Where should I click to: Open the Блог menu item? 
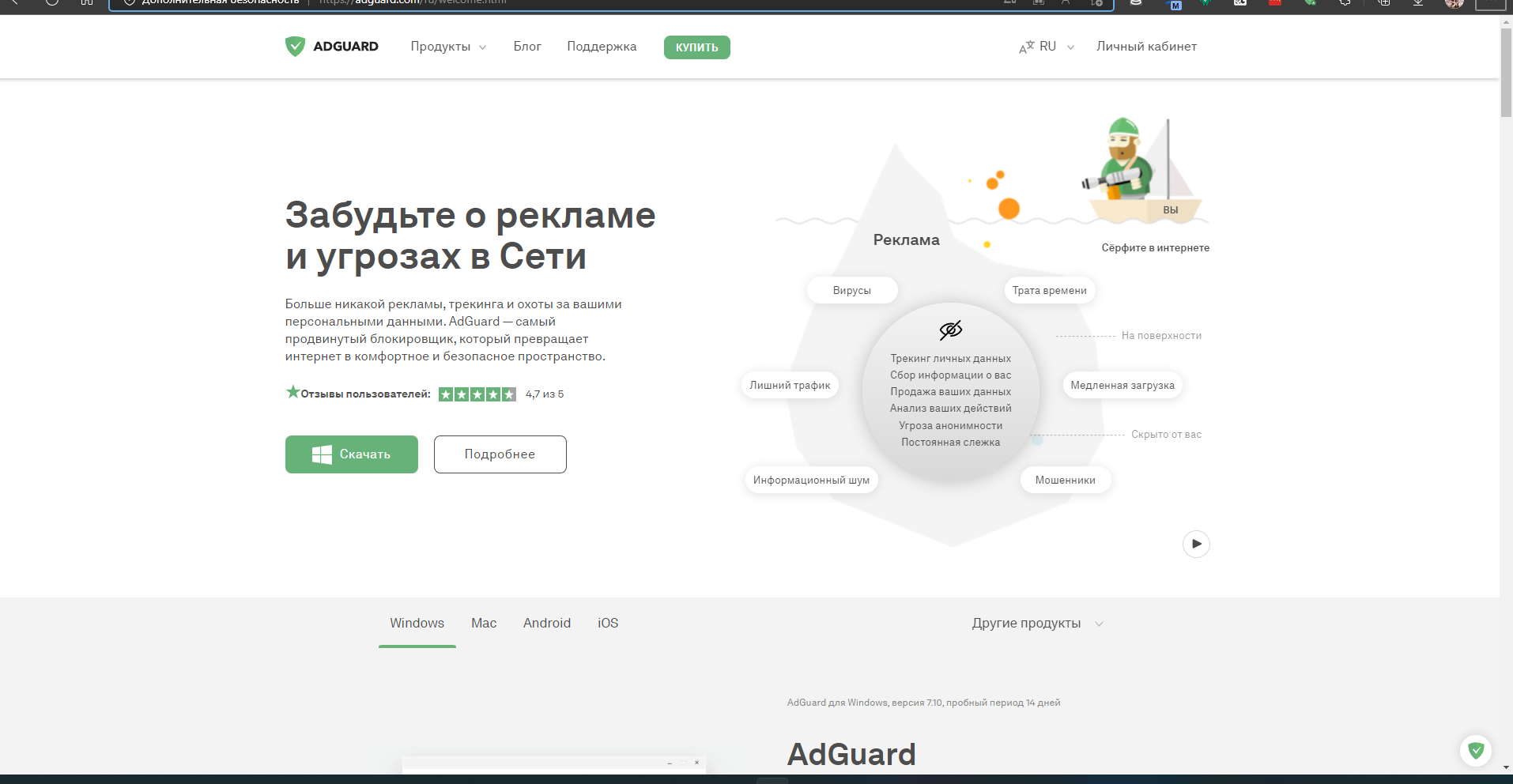[527, 46]
